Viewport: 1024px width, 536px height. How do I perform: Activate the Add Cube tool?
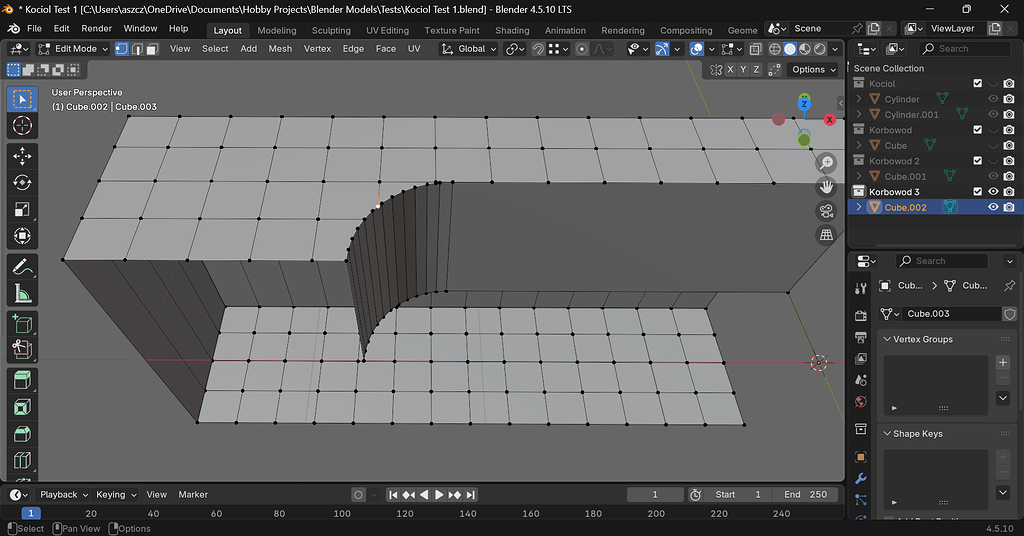[x=22, y=324]
